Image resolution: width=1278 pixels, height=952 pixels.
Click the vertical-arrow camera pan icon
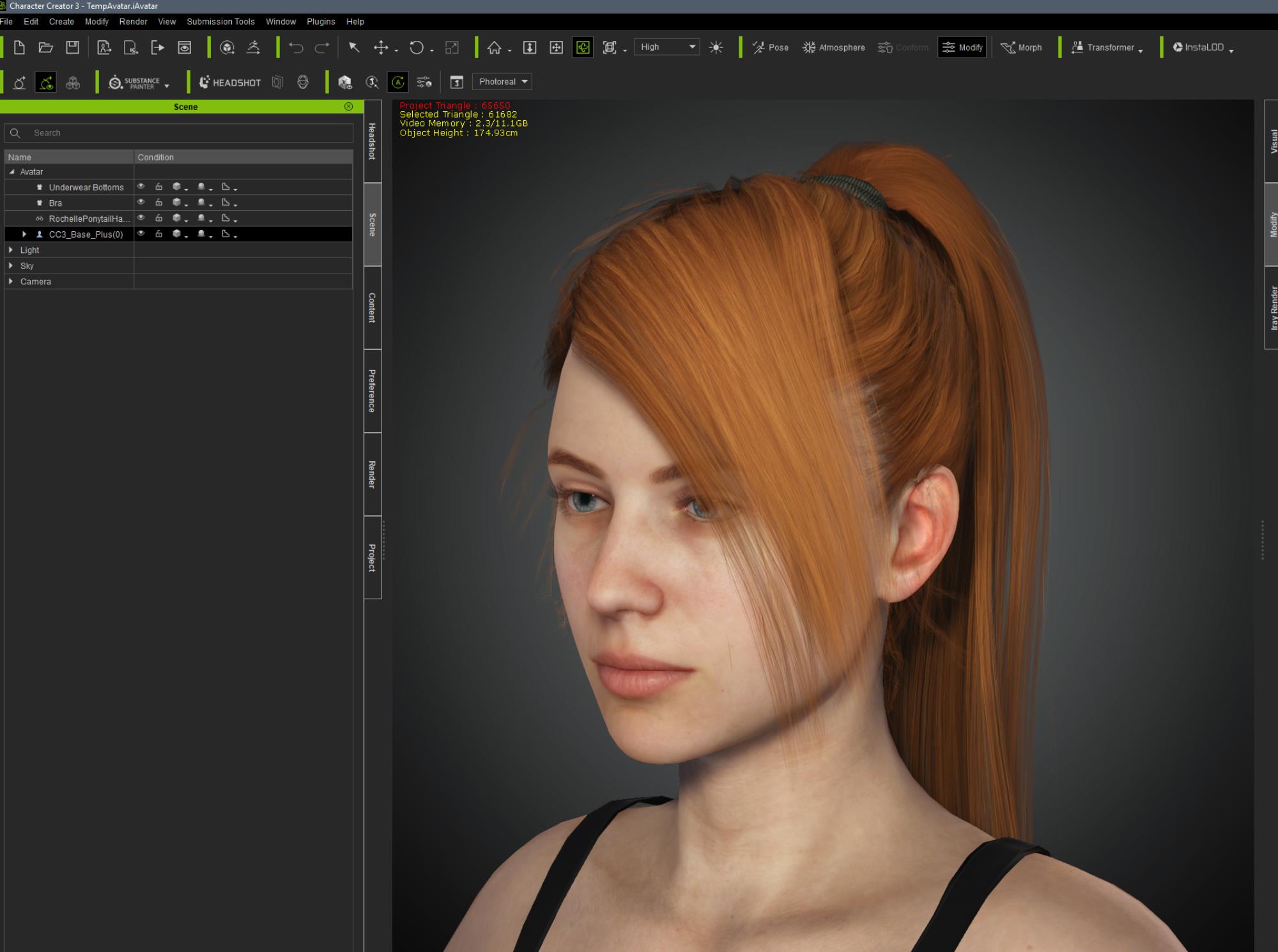530,47
